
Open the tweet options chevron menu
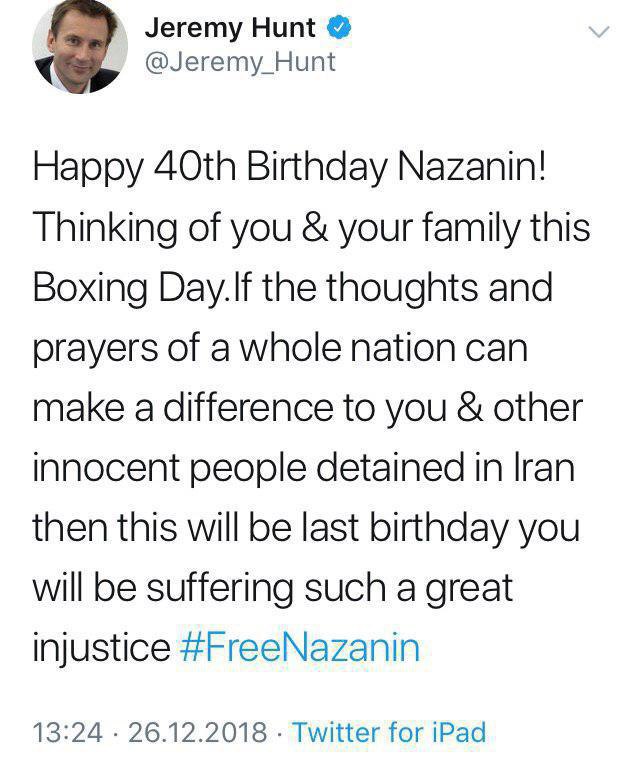point(599,33)
